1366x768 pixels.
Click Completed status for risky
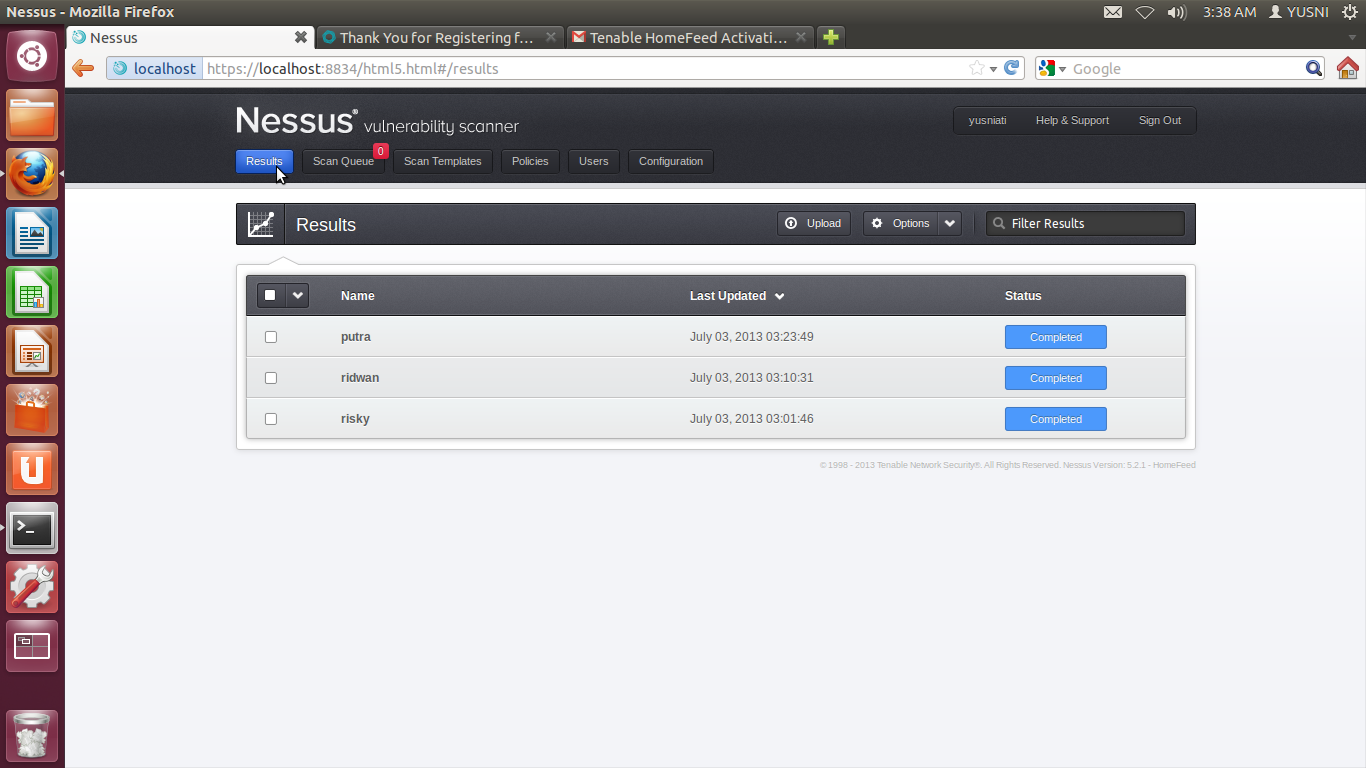click(1056, 419)
